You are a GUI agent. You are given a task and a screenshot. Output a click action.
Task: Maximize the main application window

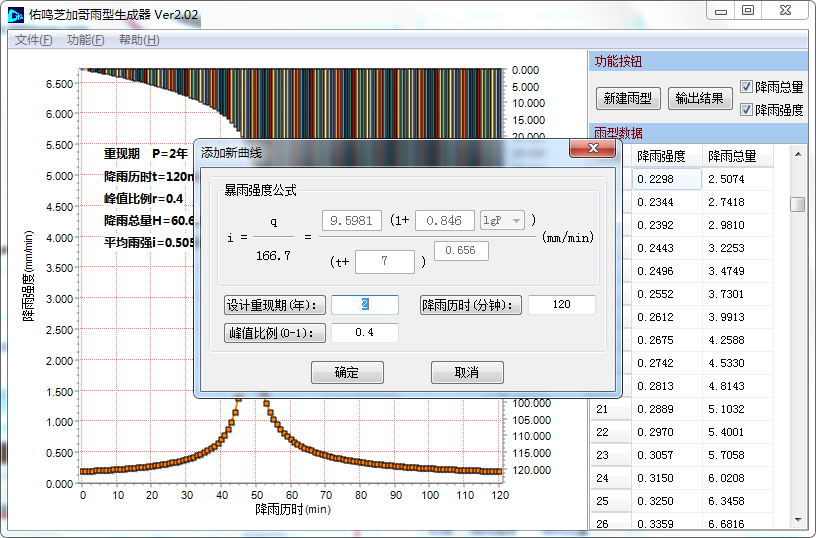[748, 10]
